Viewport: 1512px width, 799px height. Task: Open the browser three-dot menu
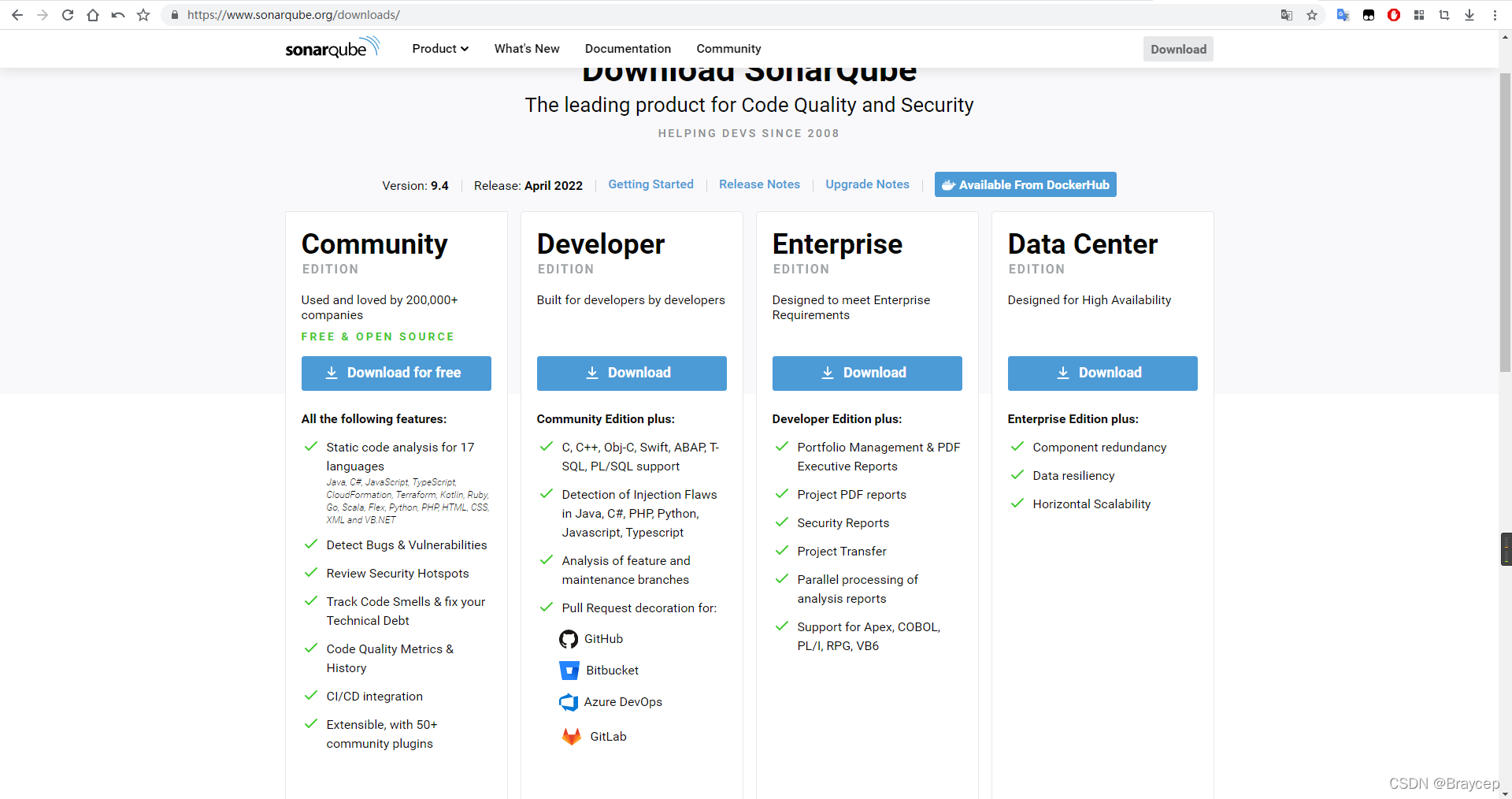click(1495, 15)
